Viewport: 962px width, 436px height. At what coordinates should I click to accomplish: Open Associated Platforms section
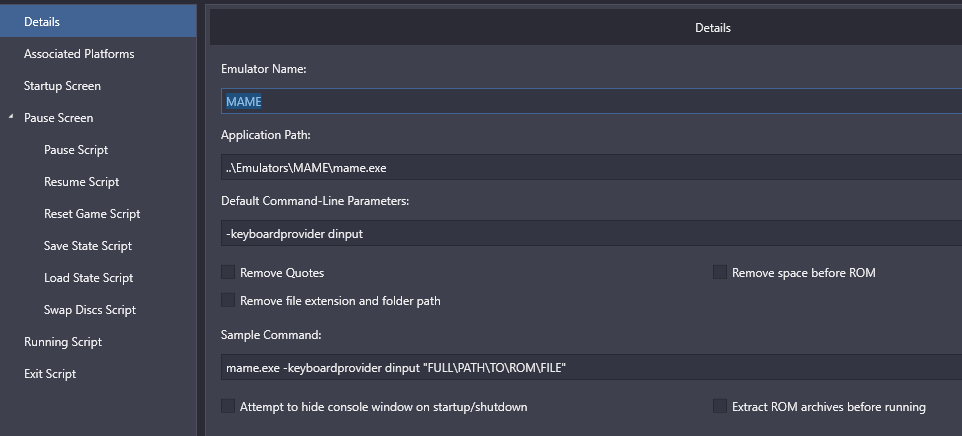click(79, 54)
